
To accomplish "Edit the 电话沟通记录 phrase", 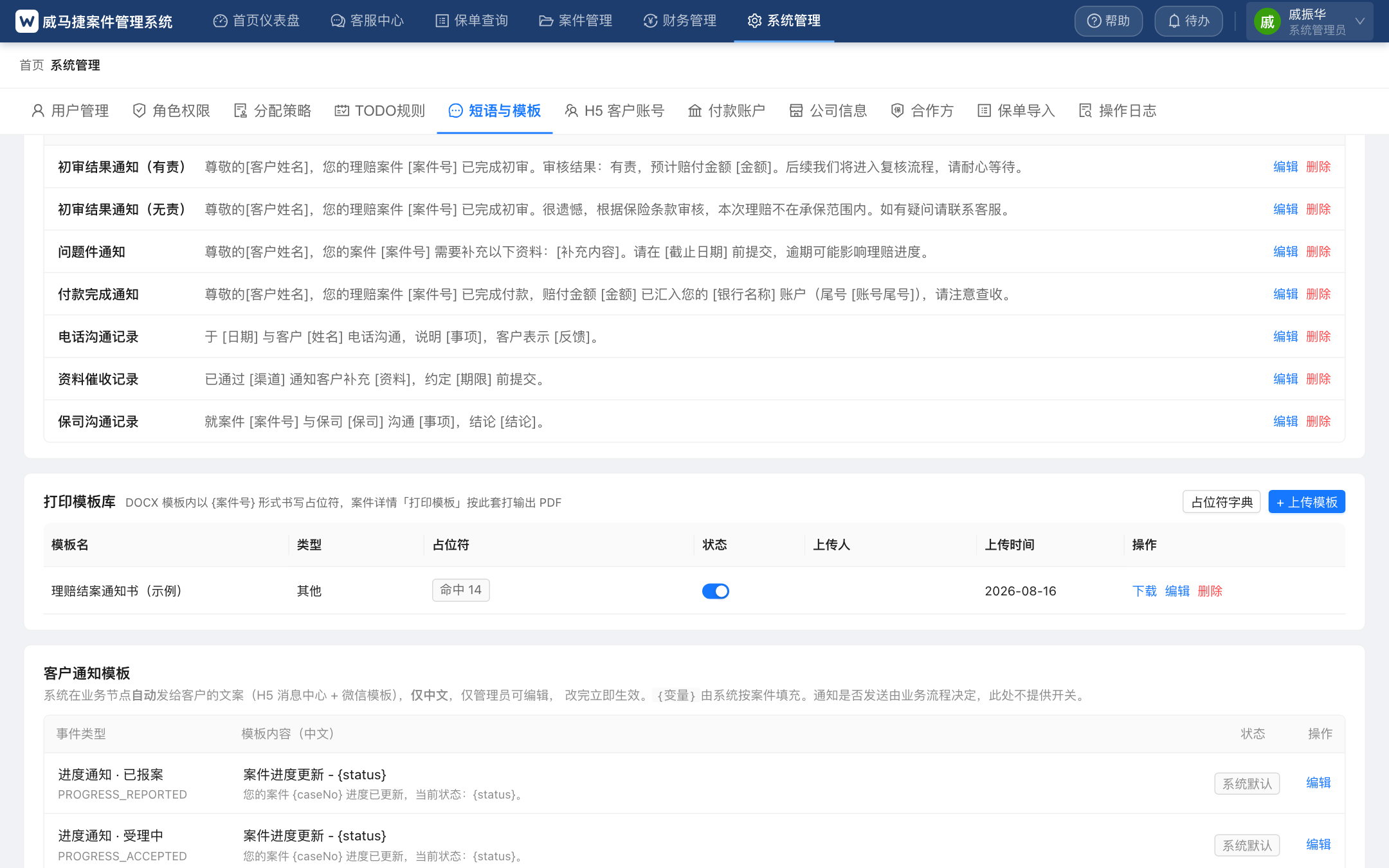I will tap(1285, 336).
